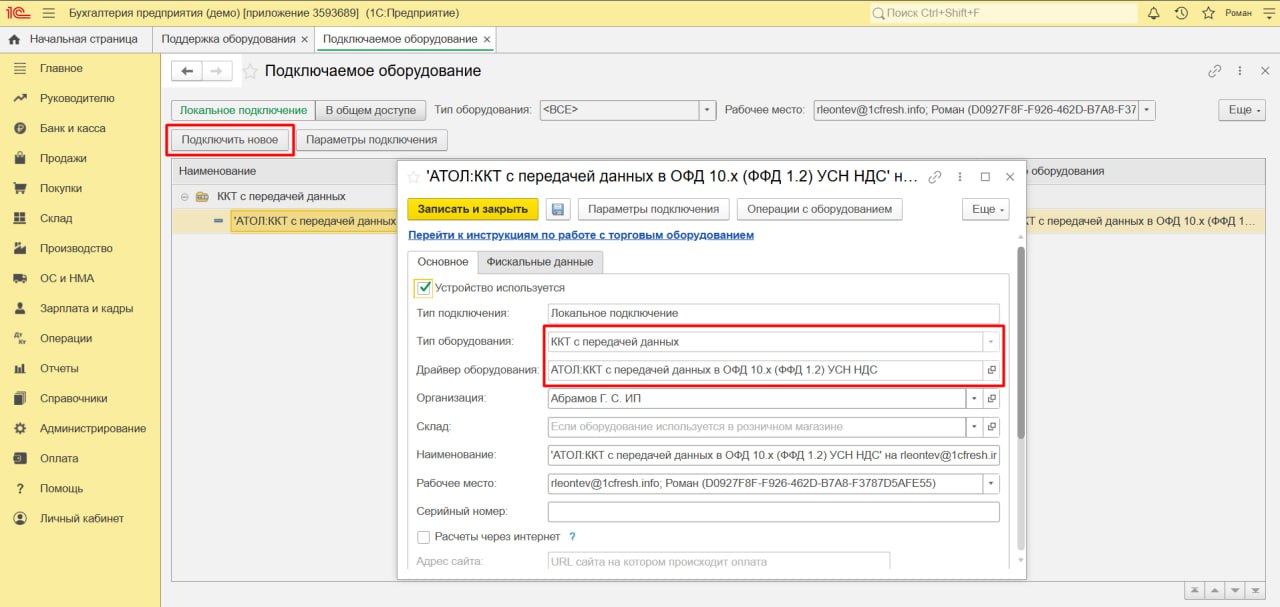1280x607 pixels.
Task: Open 'Поддержка оборудования' tab
Action: [x=228, y=39]
